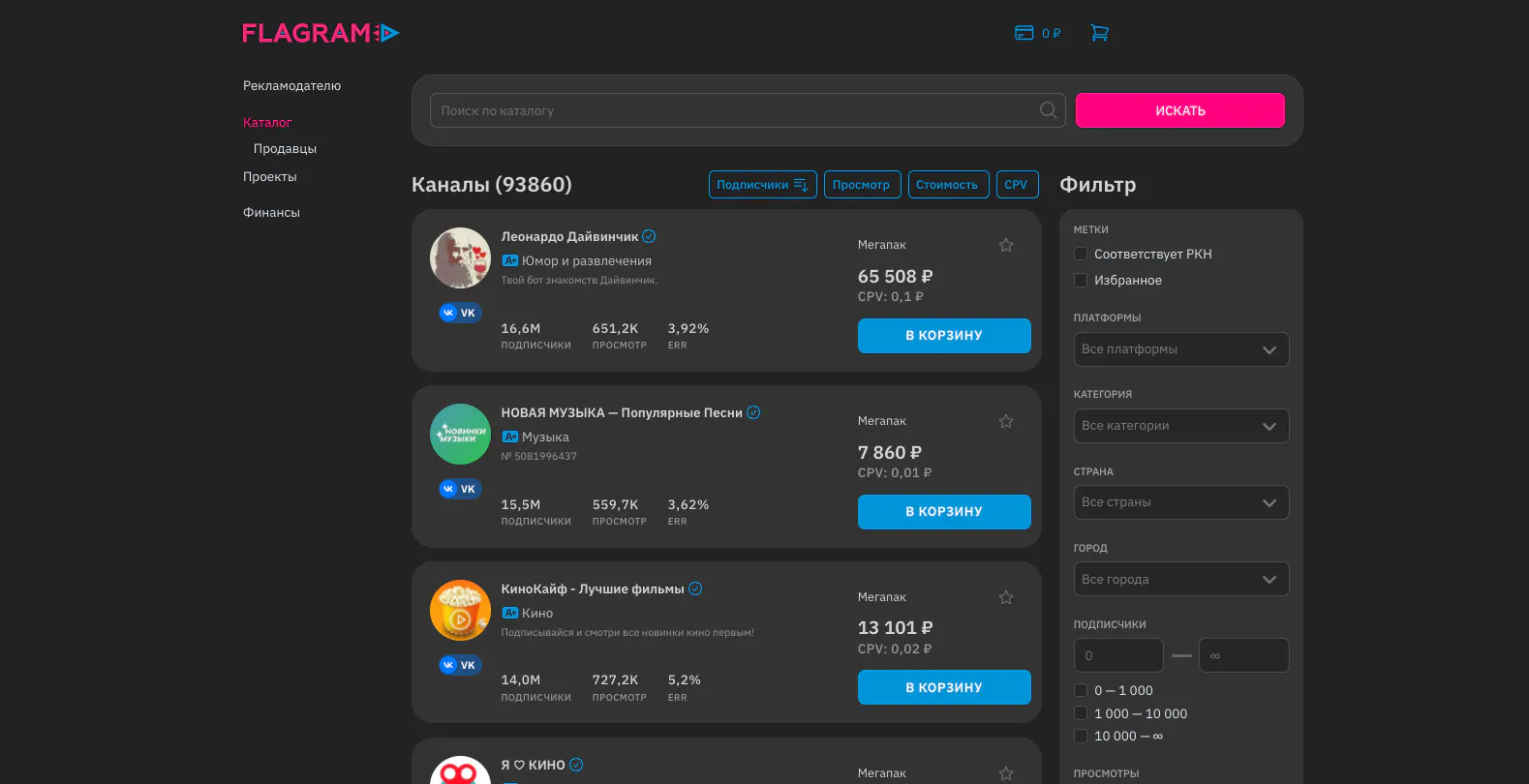Click subscribers minimum field showing 0
Screen dimensions: 1529x784
[x=1118, y=655]
